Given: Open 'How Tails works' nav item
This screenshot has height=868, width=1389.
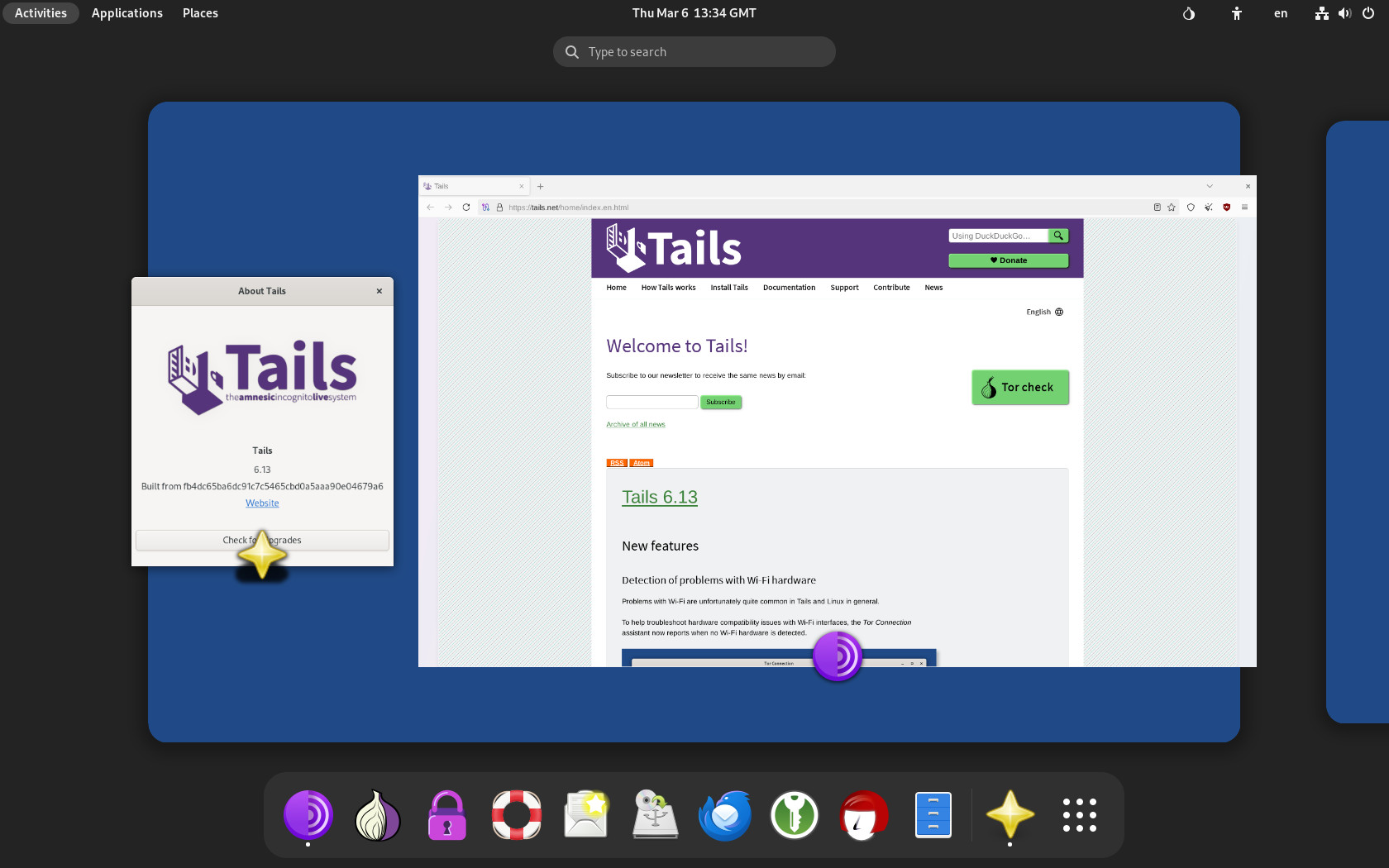Looking at the screenshot, I should (x=669, y=288).
